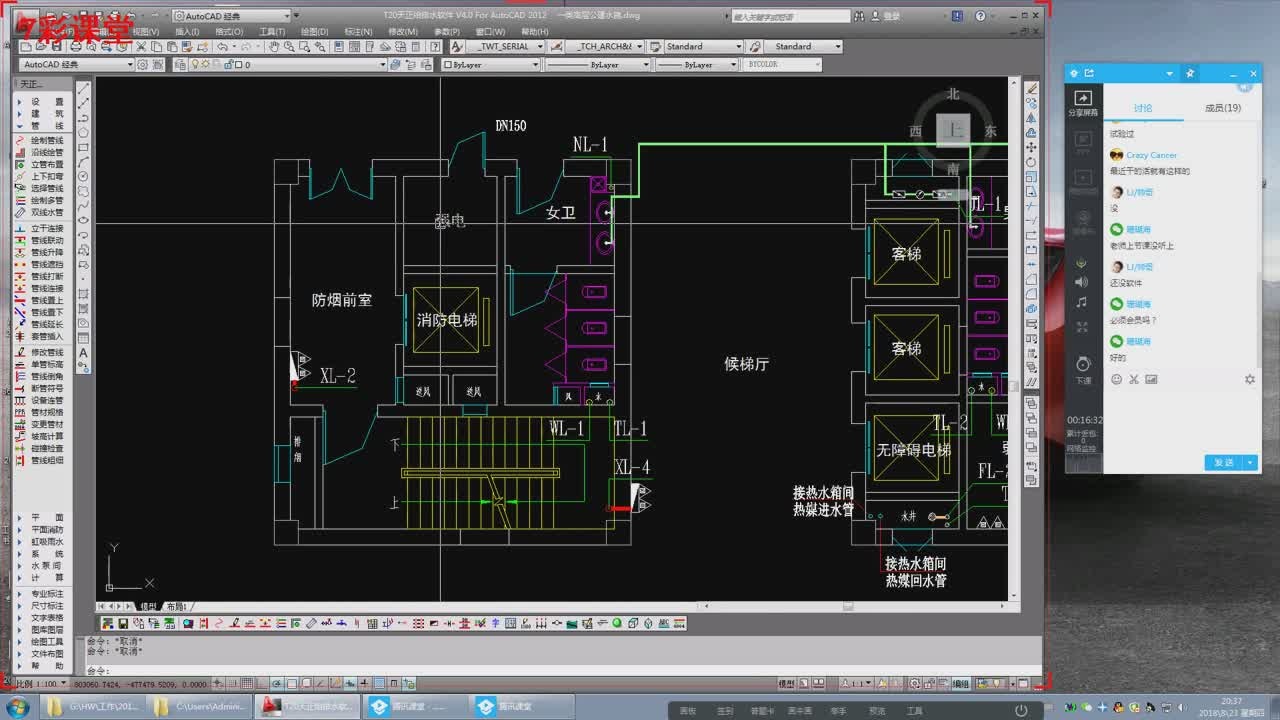The height and width of the screenshot is (720, 1280).
Task: Open the 管材规格 tool
Action: [x=40, y=413]
